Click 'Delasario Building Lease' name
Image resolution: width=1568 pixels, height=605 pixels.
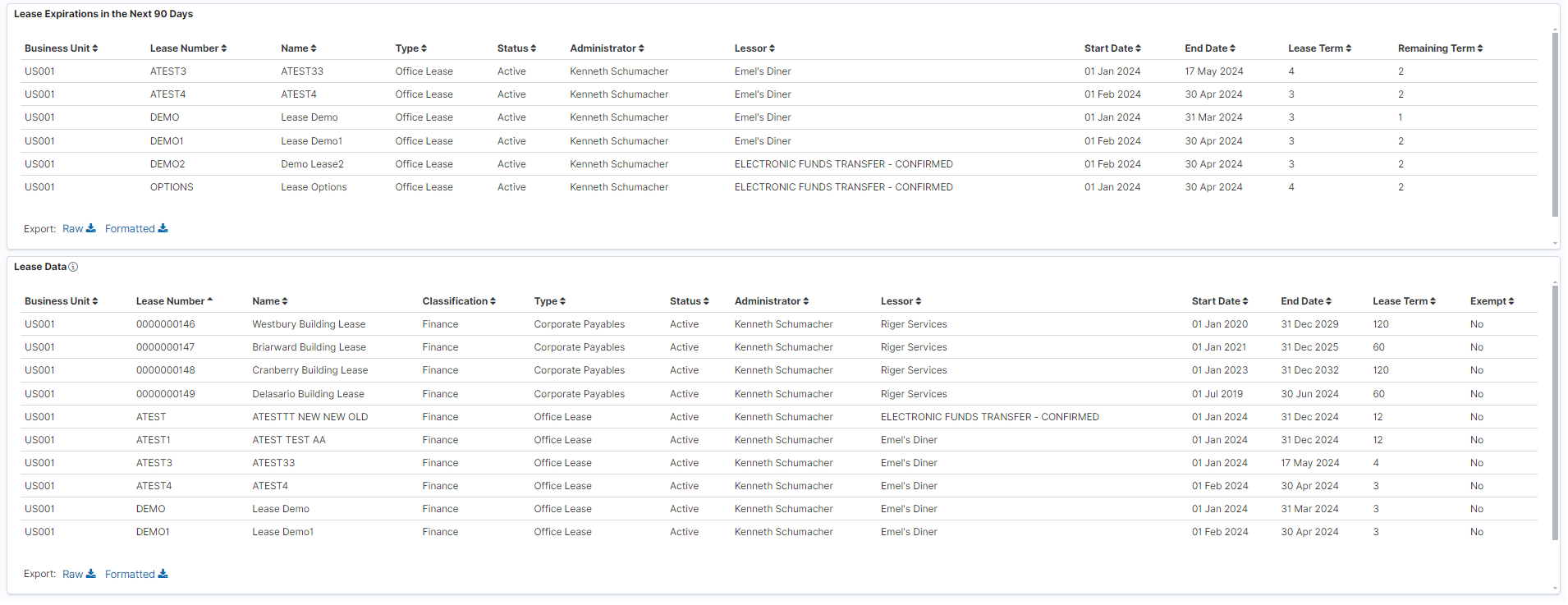308,394
